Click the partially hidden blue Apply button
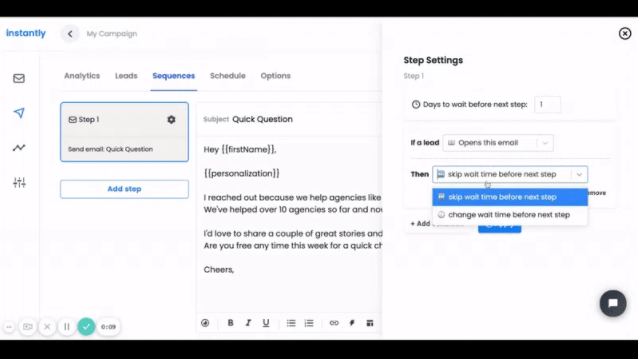639x360 pixels. point(499,228)
